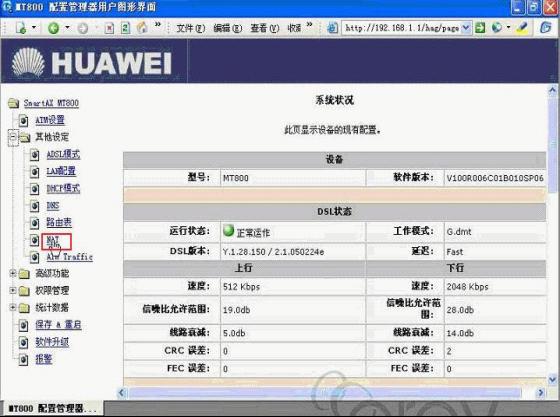Open the 保存 & 重启 link
This screenshot has height=417, width=560.
(58, 325)
